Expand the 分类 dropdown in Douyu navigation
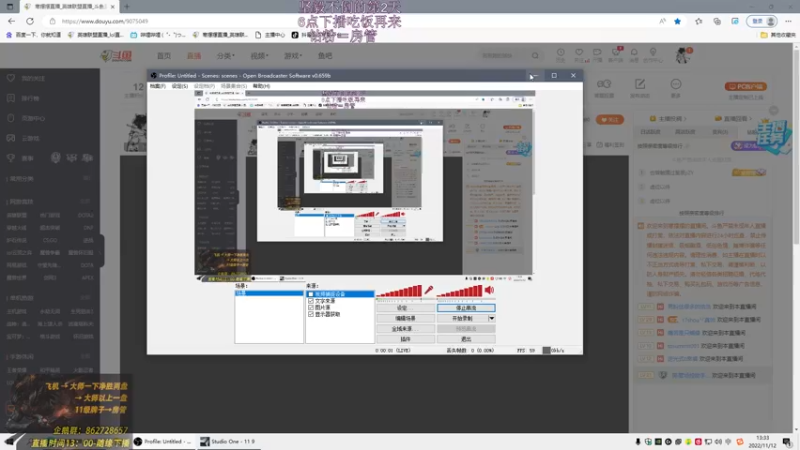This screenshot has width=800, height=450. click(x=226, y=56)
